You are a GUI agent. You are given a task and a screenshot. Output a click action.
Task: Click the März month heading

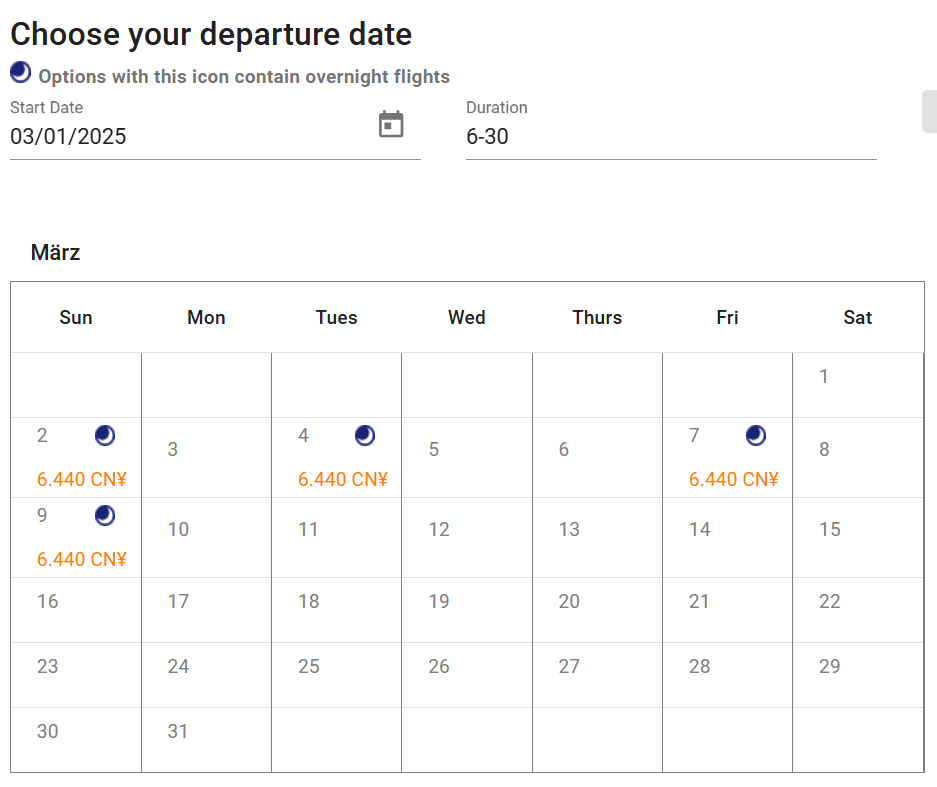coord(56,252)
